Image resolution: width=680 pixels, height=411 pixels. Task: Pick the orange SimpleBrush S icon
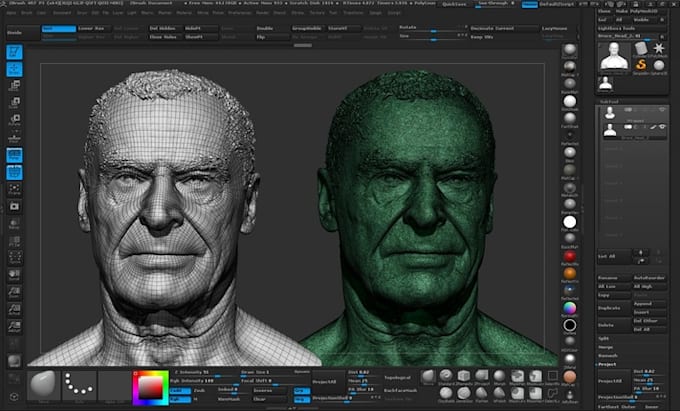641,65
